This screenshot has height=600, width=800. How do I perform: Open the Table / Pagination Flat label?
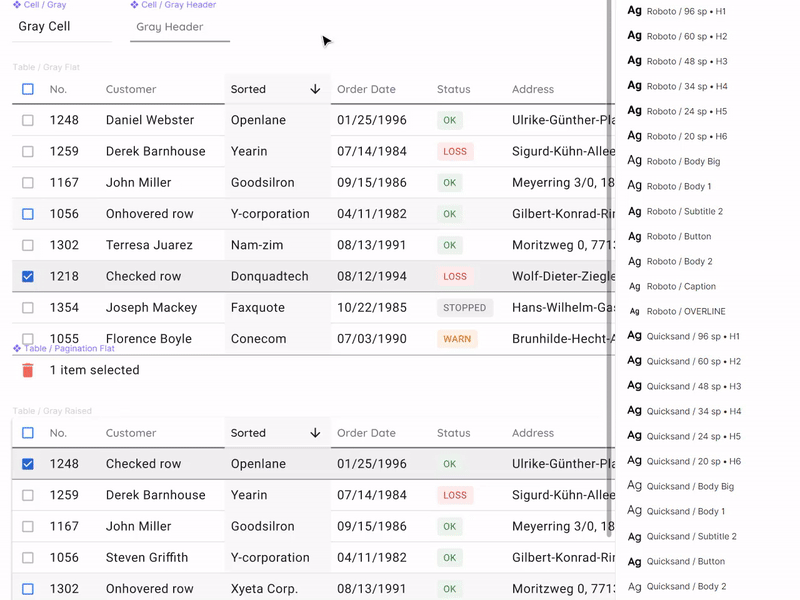(x=69, y=348)
